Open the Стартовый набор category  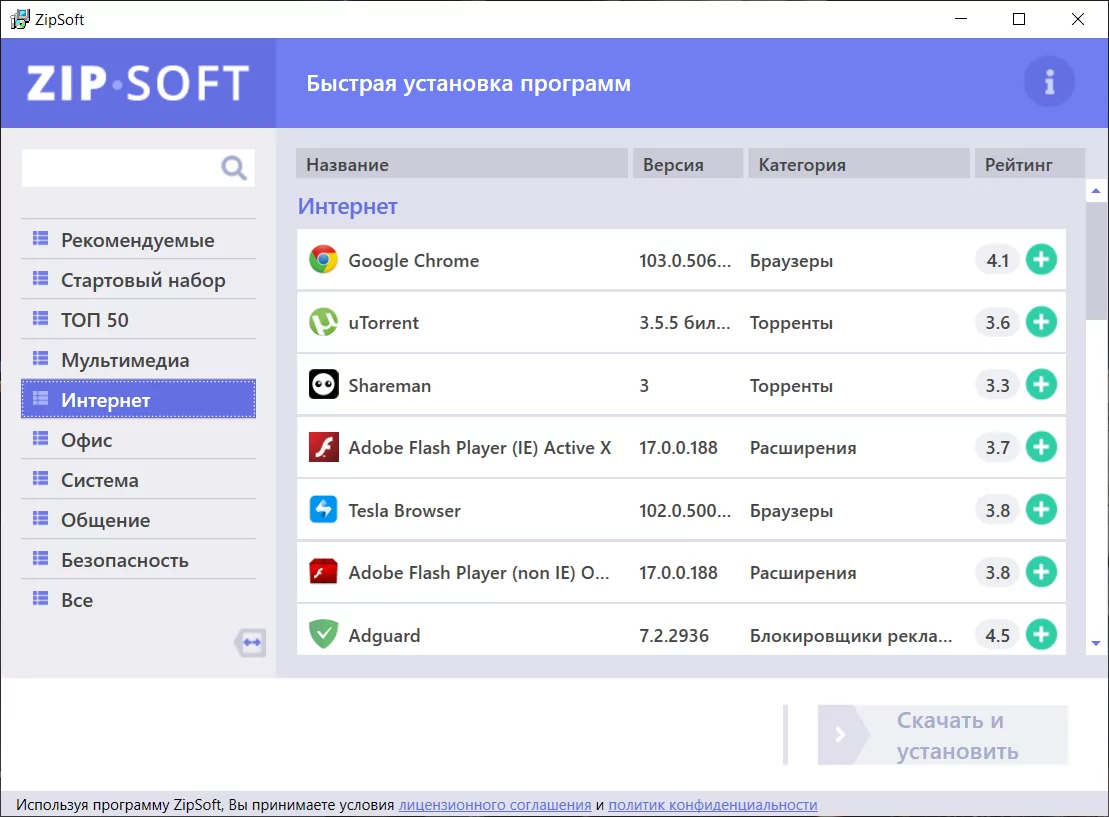[x=139, y=280]
